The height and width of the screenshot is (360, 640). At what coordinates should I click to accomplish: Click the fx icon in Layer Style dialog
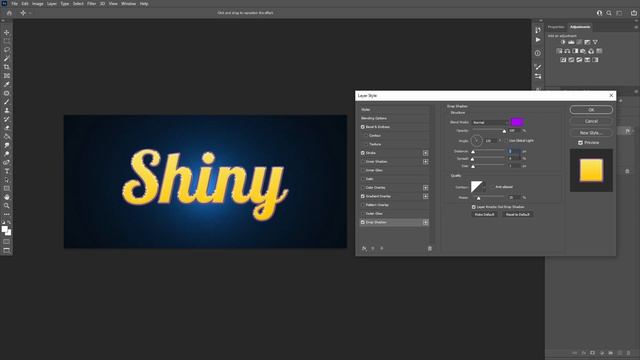(x=364, y=248)
